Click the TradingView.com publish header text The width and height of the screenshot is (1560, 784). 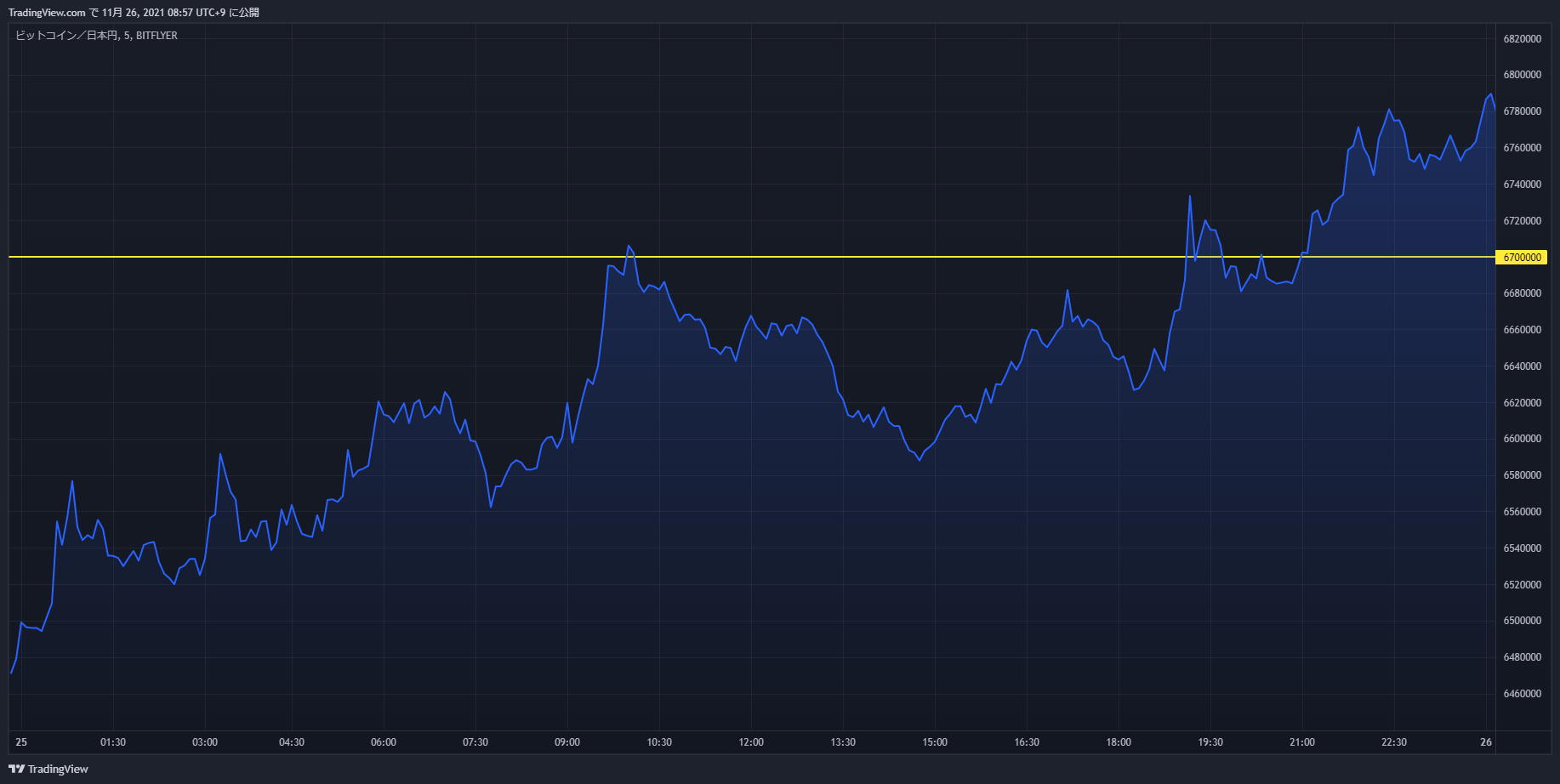pos(134,13)
